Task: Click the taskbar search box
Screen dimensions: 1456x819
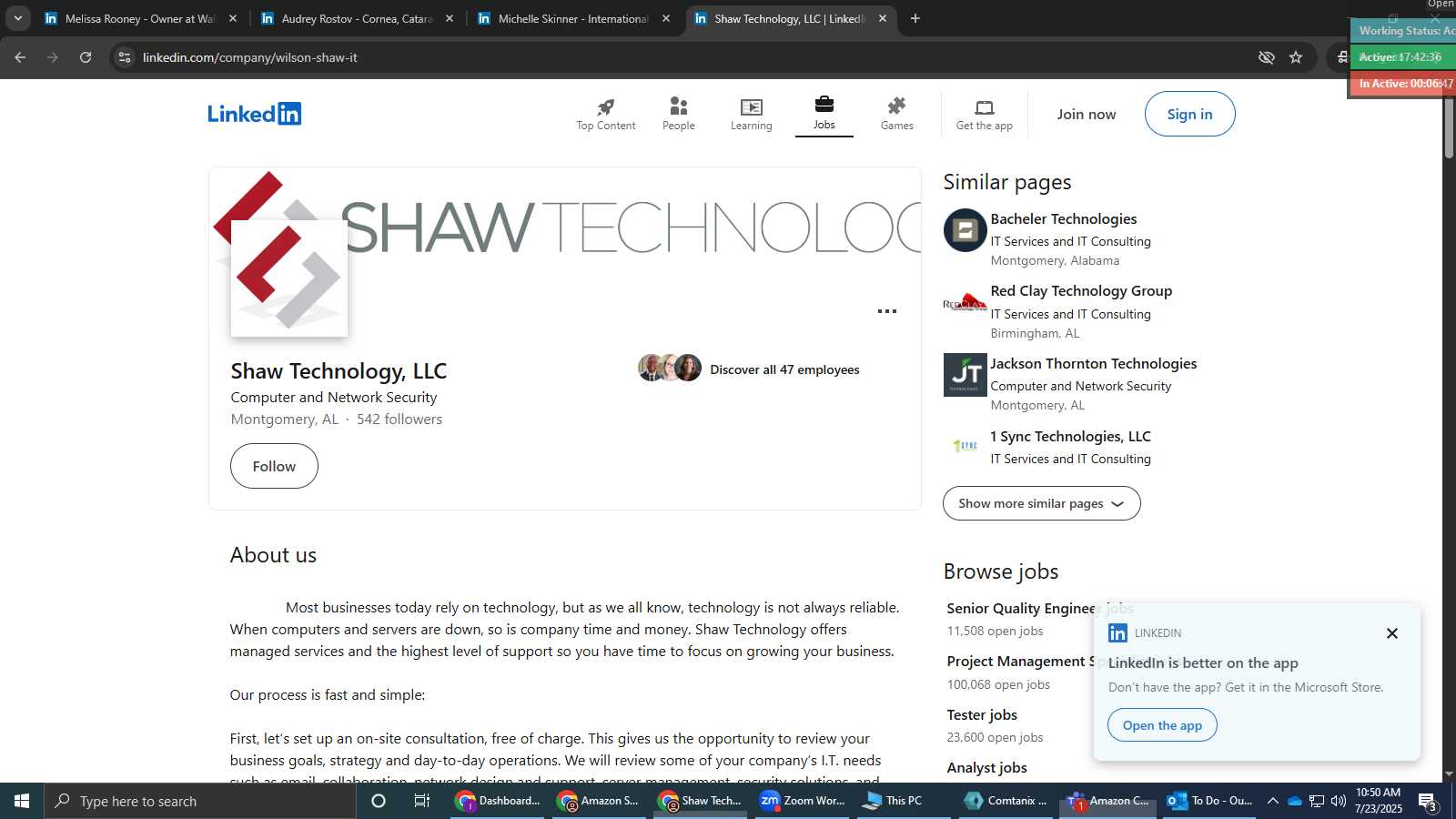Action: (x=200, y=801)
